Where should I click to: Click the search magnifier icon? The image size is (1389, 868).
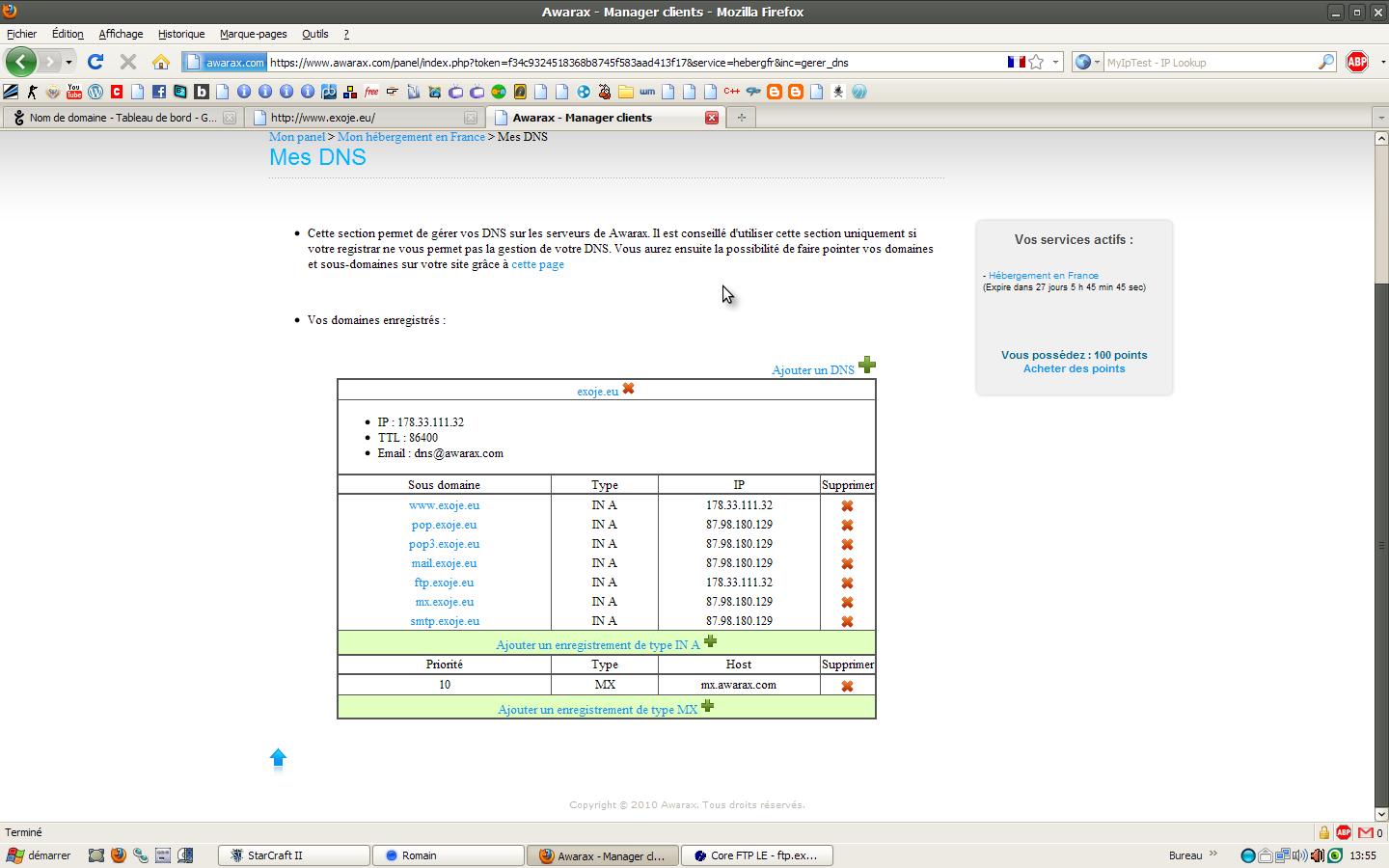(1326, 62)
